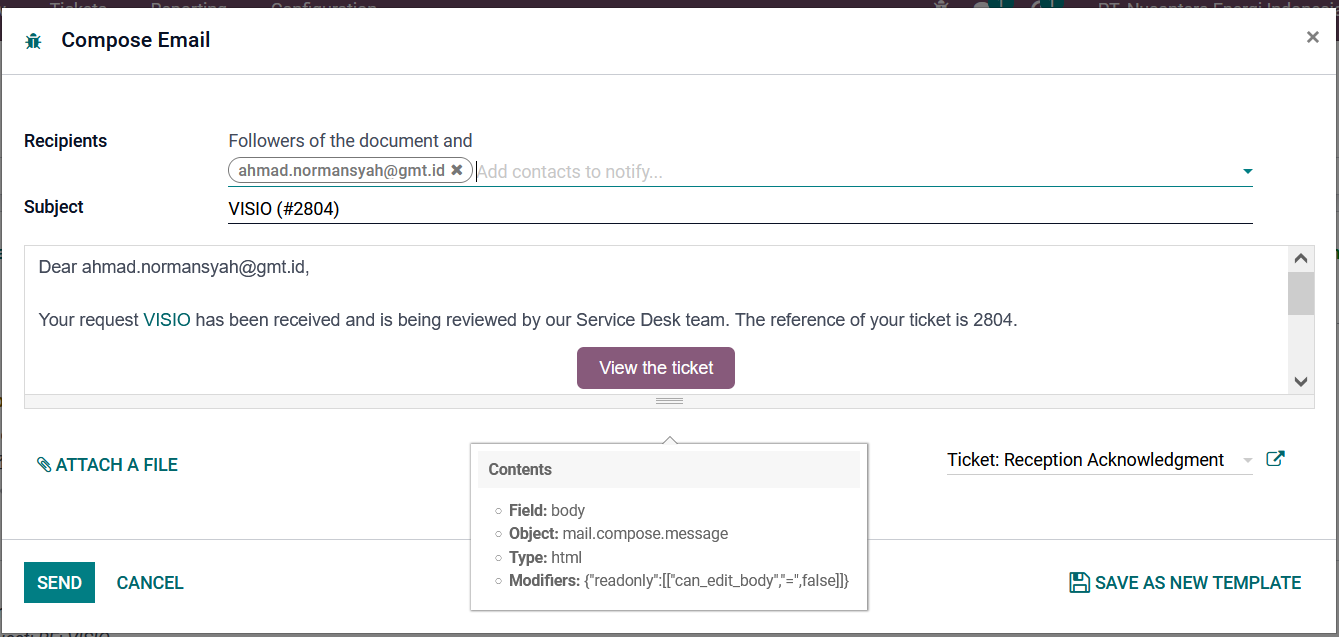Viewport: 1339px width, 637px height.
Task: Open the VISIO link in email body
Action: pyautogui.click(x=166, y=321)
